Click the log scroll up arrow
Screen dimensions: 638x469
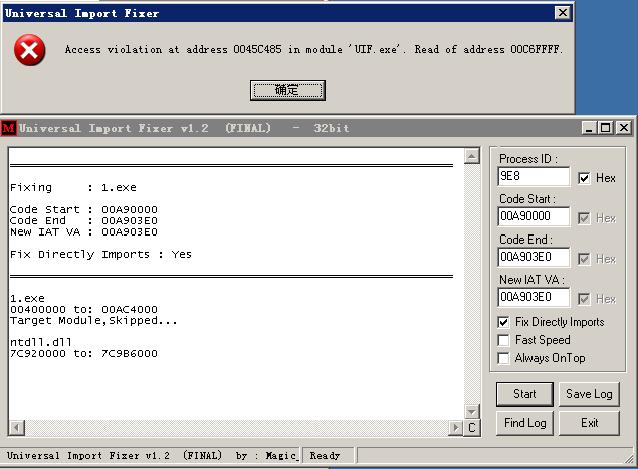pyautogui.click(x=472, y=156)
